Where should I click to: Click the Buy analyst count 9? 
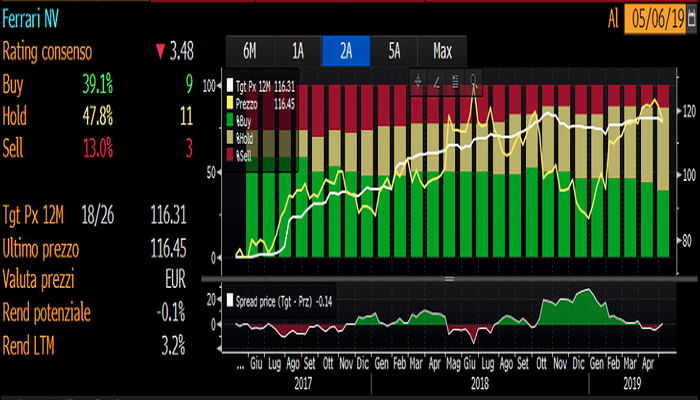point(189,85)
